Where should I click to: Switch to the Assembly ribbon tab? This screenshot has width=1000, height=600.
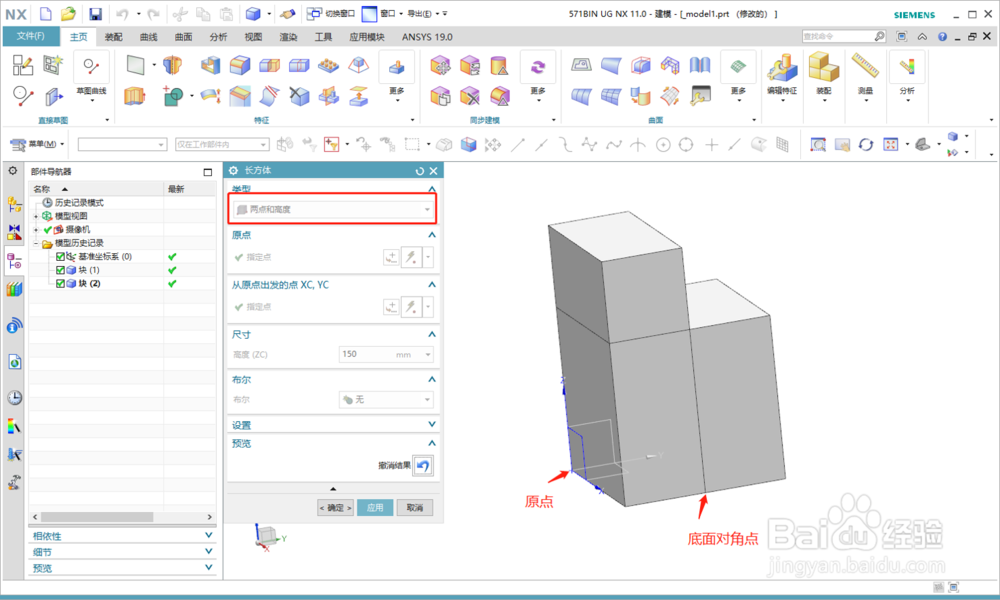tap(114, 37)
